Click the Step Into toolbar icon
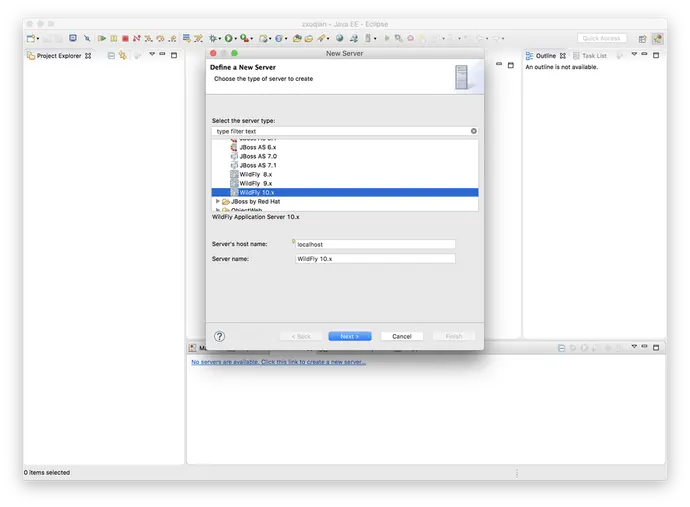690x507 pixels. (148, 38)
